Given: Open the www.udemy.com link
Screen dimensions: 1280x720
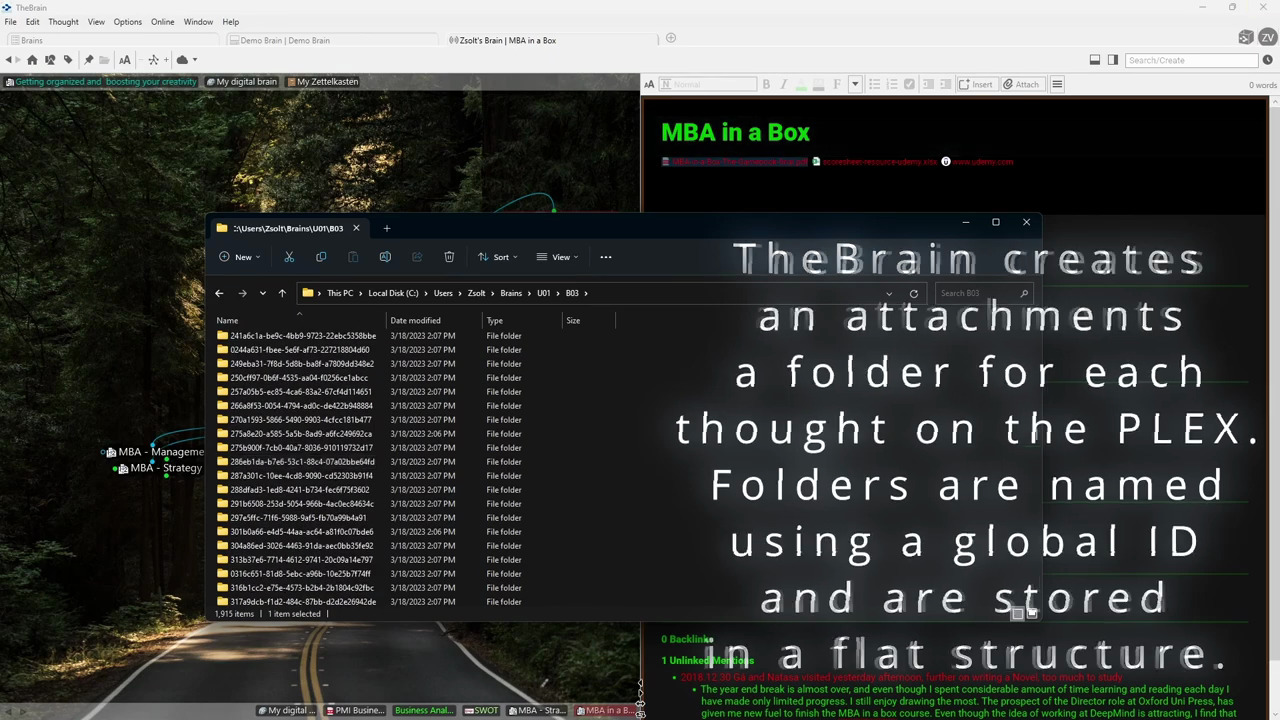Looking at the screenshot, I should pos(978,161).
